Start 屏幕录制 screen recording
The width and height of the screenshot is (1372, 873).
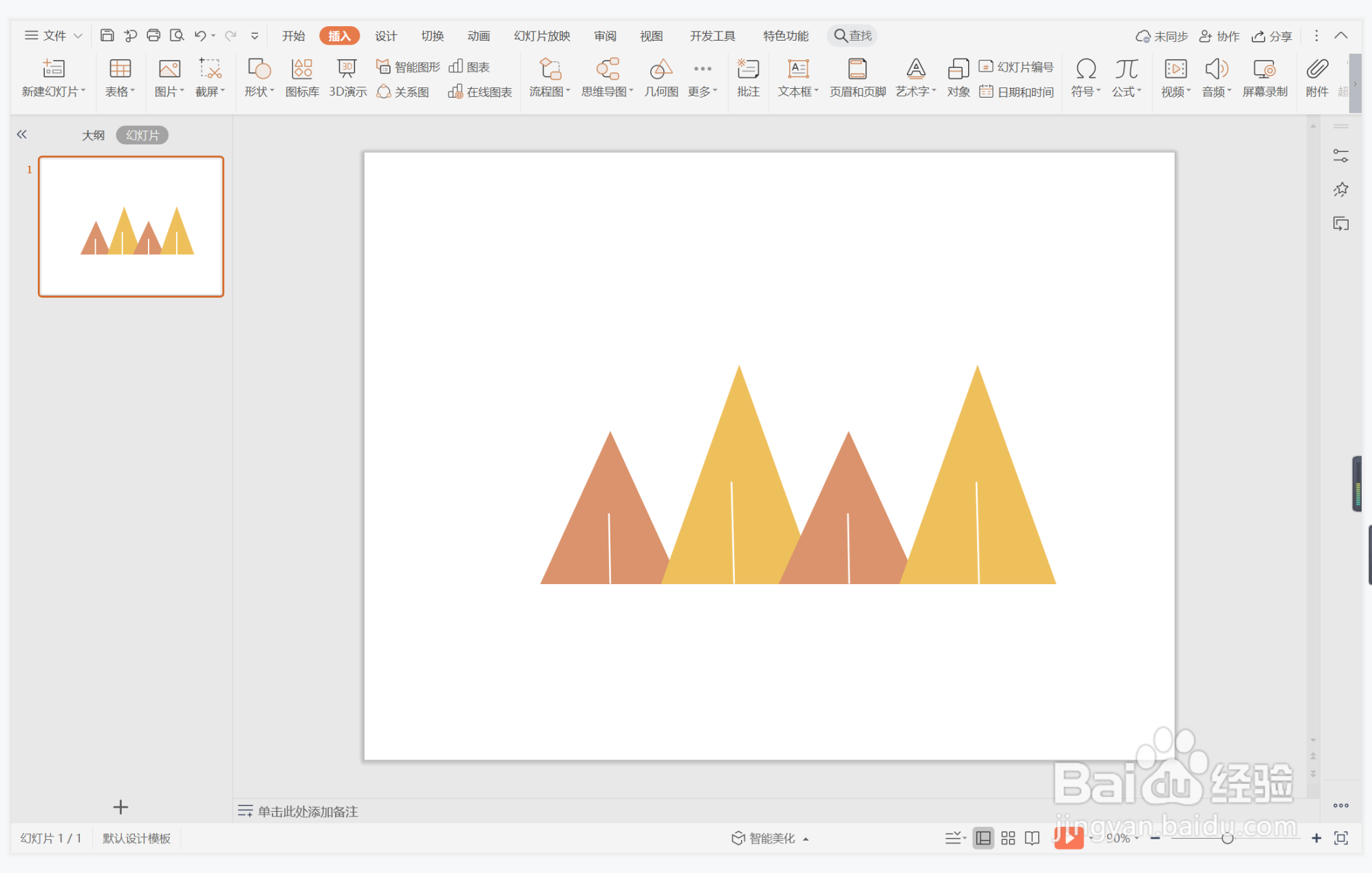pyautogui.click(x=1264, y=78)
